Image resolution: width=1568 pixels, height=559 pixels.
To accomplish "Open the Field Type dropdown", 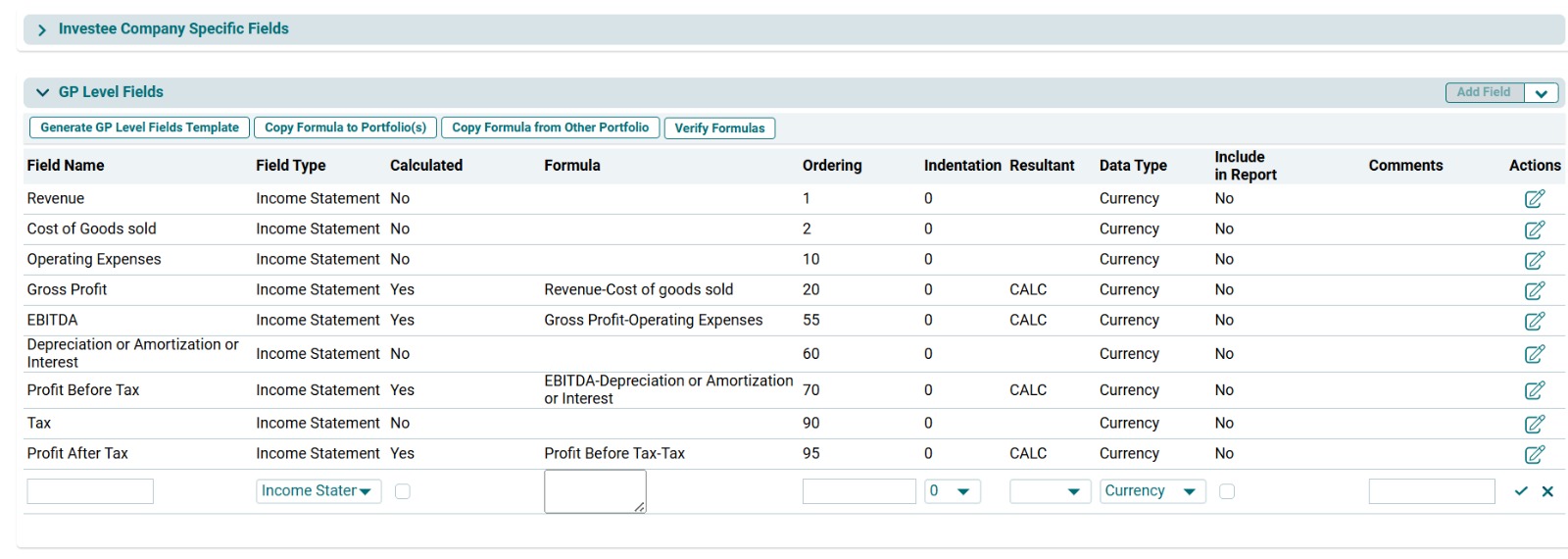I will point(318,491).
